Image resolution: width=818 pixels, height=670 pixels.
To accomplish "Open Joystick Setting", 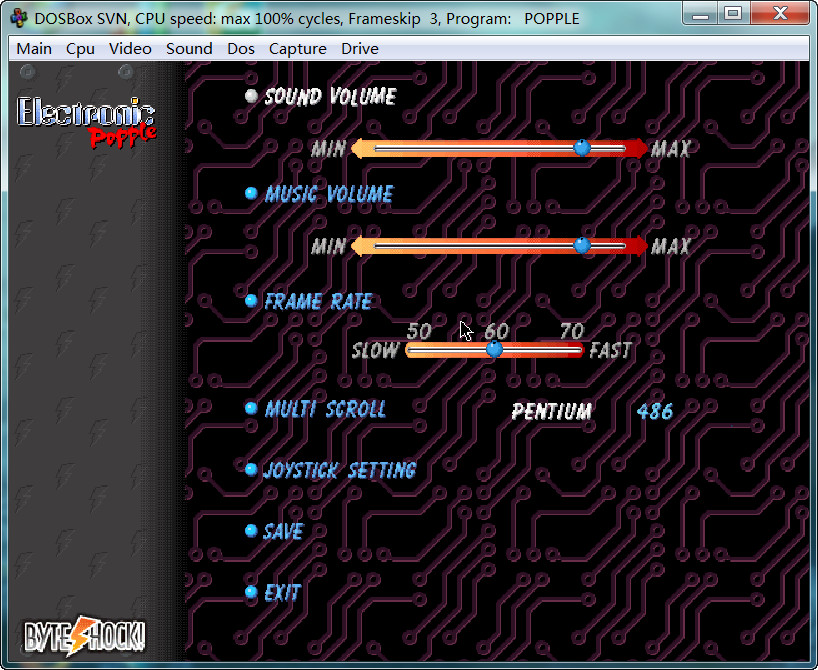I will tap(340, 470).
